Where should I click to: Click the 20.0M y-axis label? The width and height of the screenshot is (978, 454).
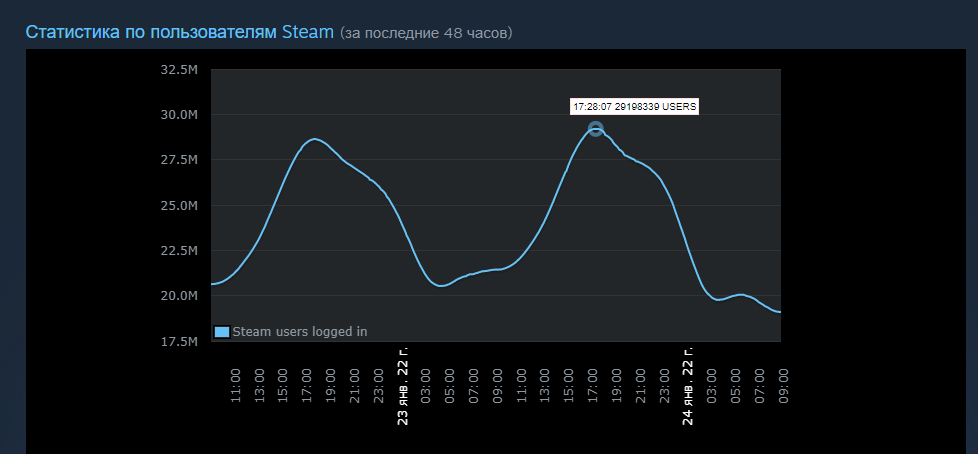tap(179, 296)
